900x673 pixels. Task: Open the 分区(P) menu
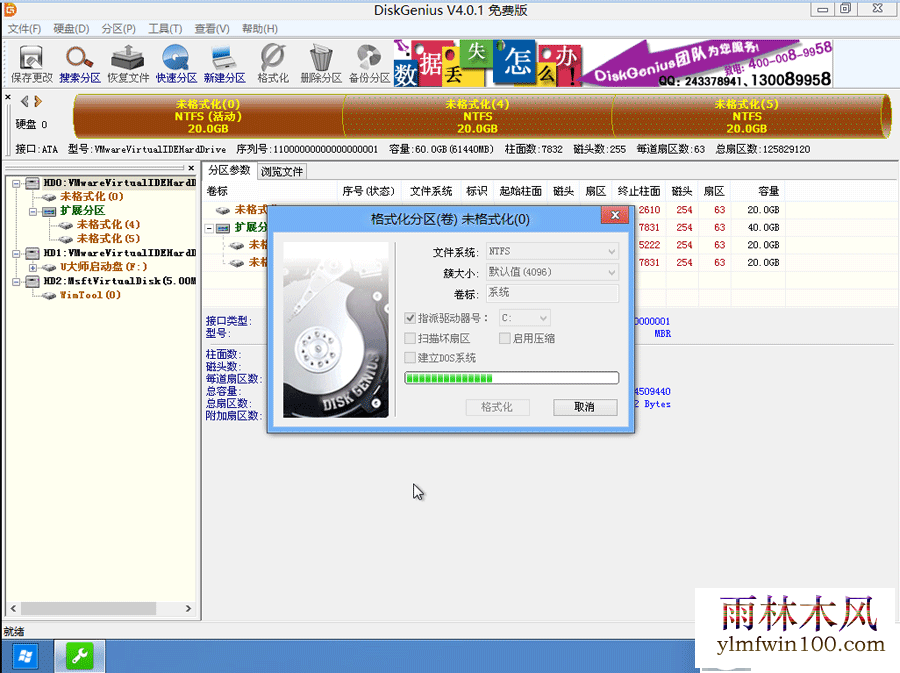pyautogui.click(x=118, y=29)
